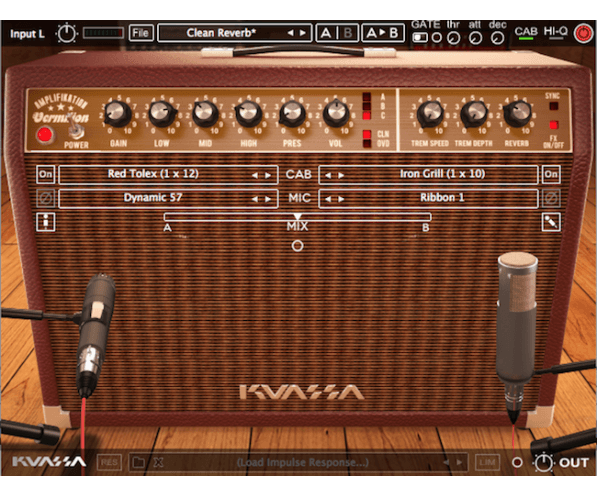The width and height of the screenshot is (597, 497).
Task: Open Dynamic 57 microphone dropdown
Action: [168, 198]
